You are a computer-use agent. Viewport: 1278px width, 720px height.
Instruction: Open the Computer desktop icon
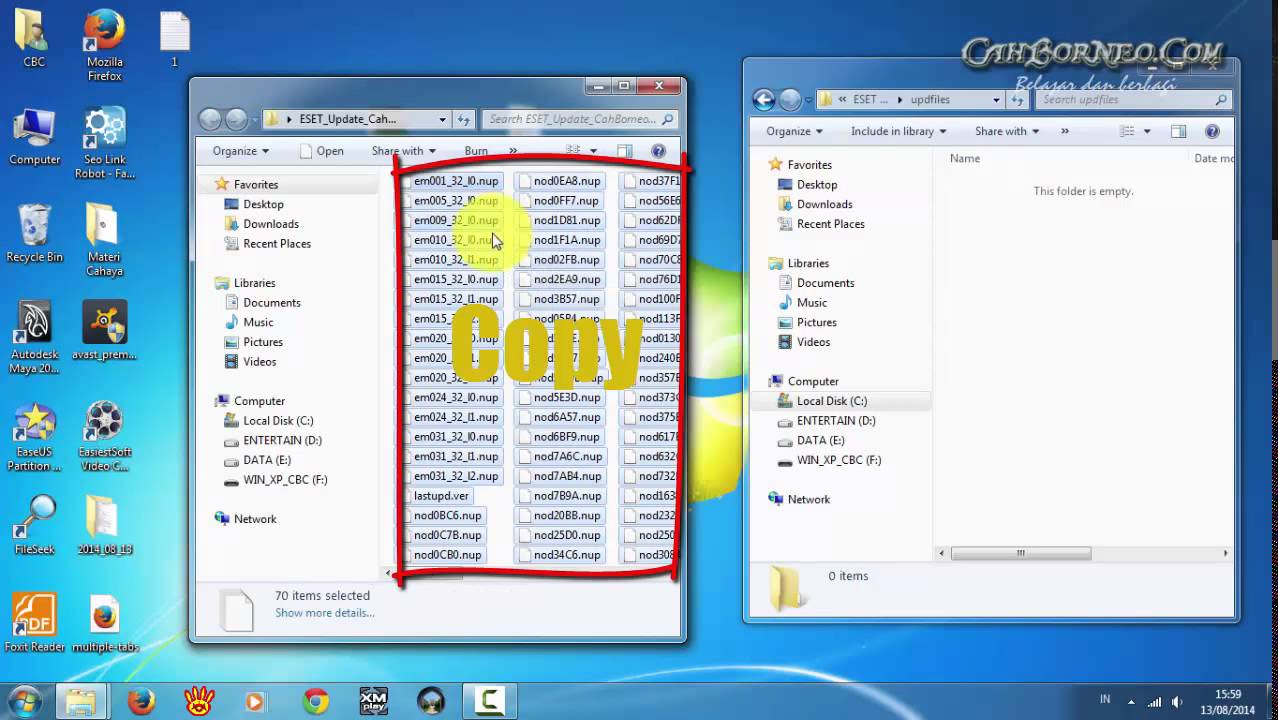tap(34, 137)
